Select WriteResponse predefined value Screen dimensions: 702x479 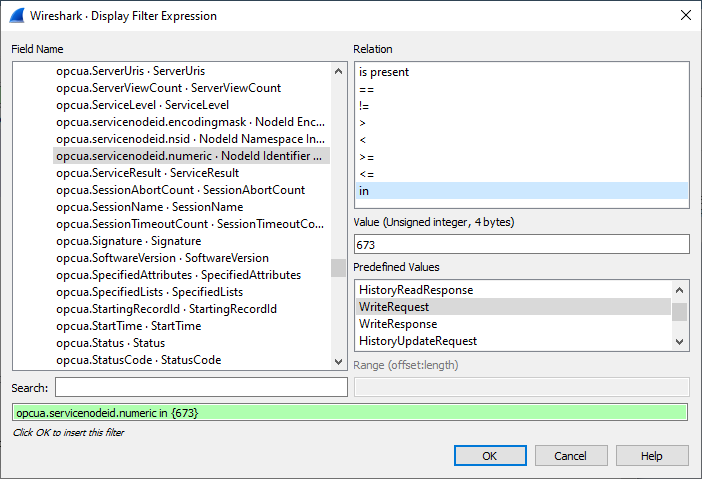[x=513, y=324]
